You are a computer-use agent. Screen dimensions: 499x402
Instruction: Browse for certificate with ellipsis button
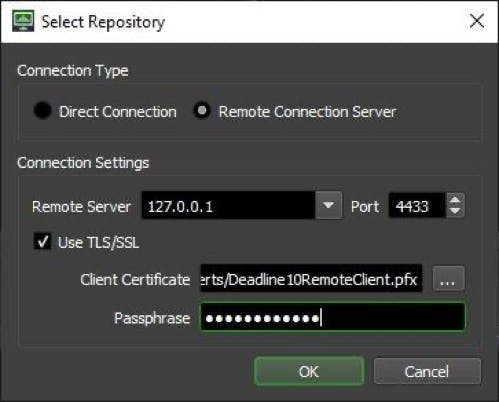click(448, 278)
